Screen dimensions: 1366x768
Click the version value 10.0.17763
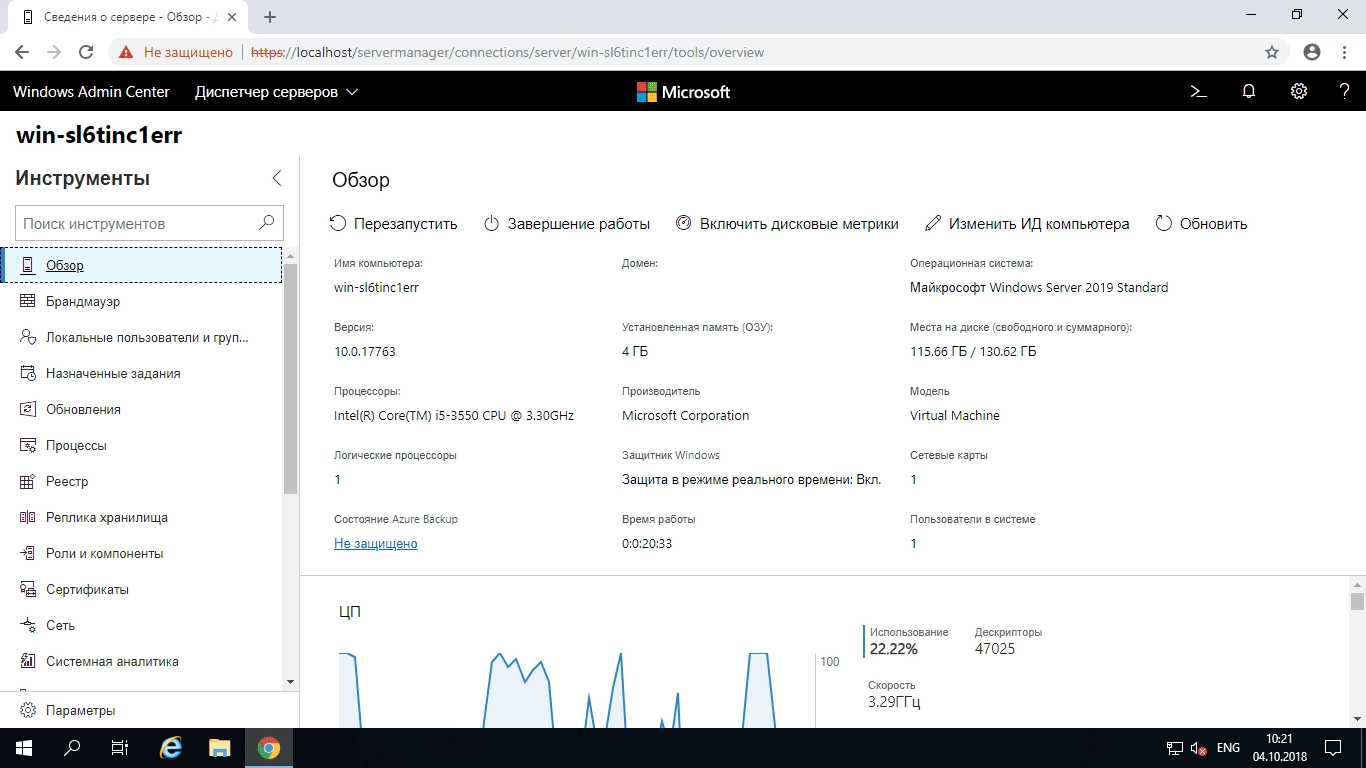pos(365,351)
